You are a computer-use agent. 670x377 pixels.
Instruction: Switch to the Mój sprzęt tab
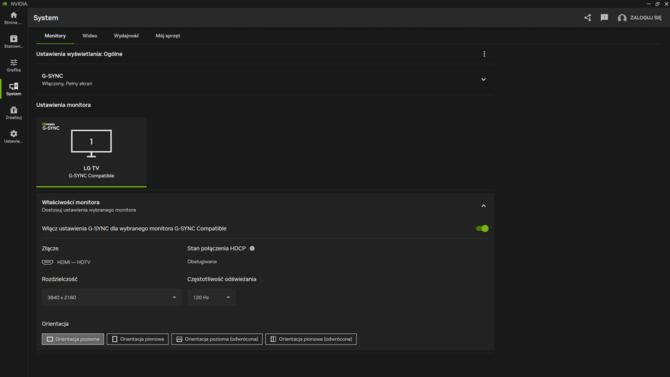[x=168, y=36]
